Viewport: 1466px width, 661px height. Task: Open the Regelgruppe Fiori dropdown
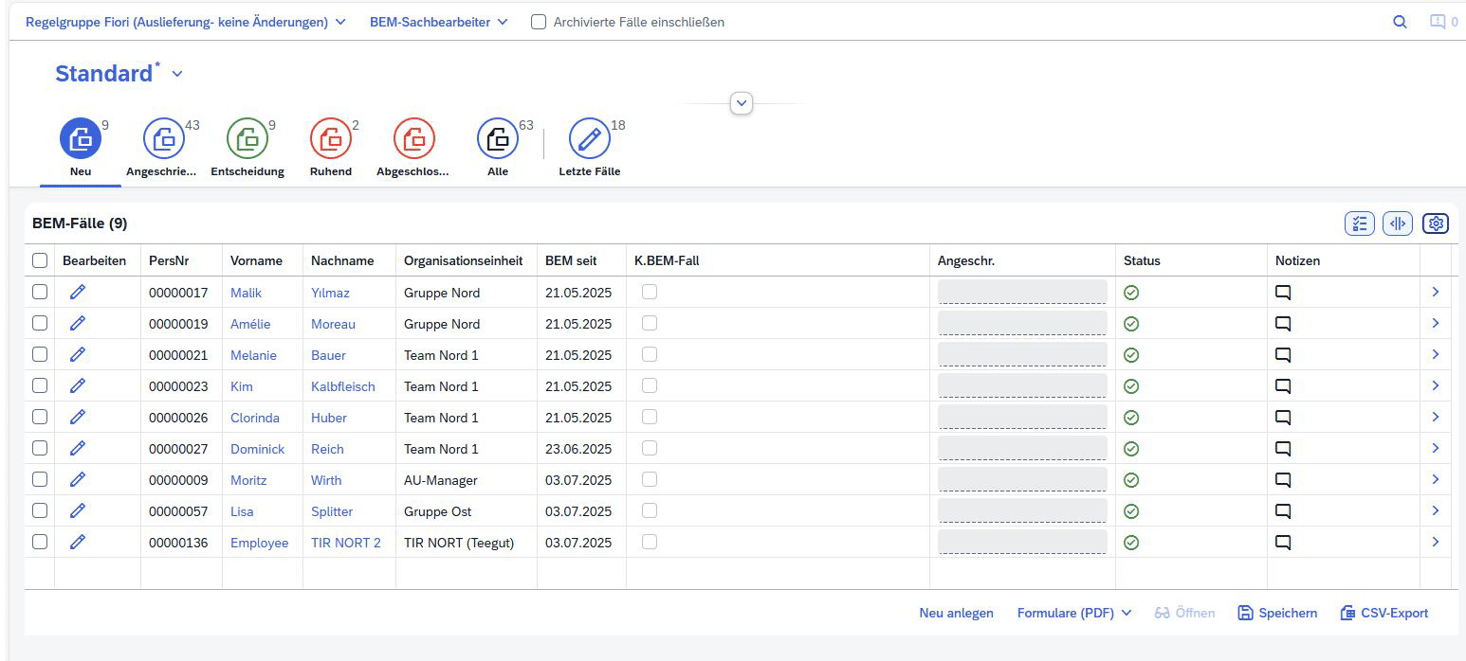186,22
